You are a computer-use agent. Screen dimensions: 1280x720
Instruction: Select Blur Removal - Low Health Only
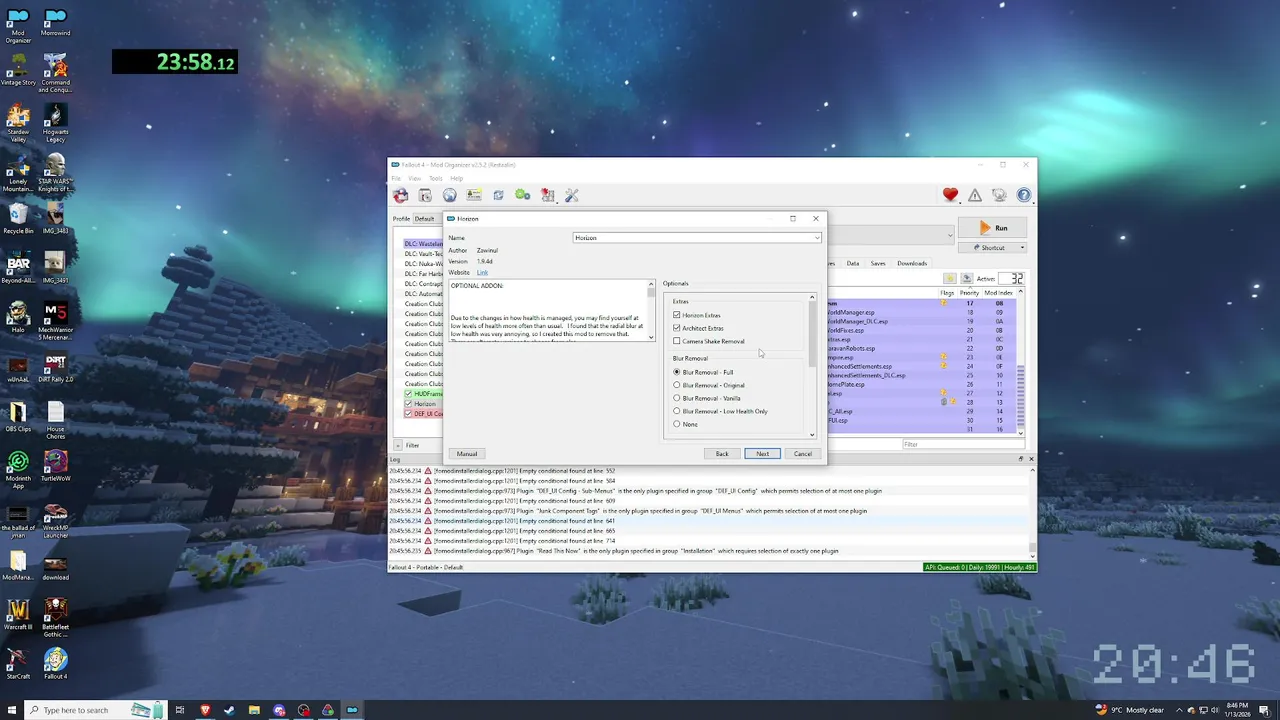677,411
